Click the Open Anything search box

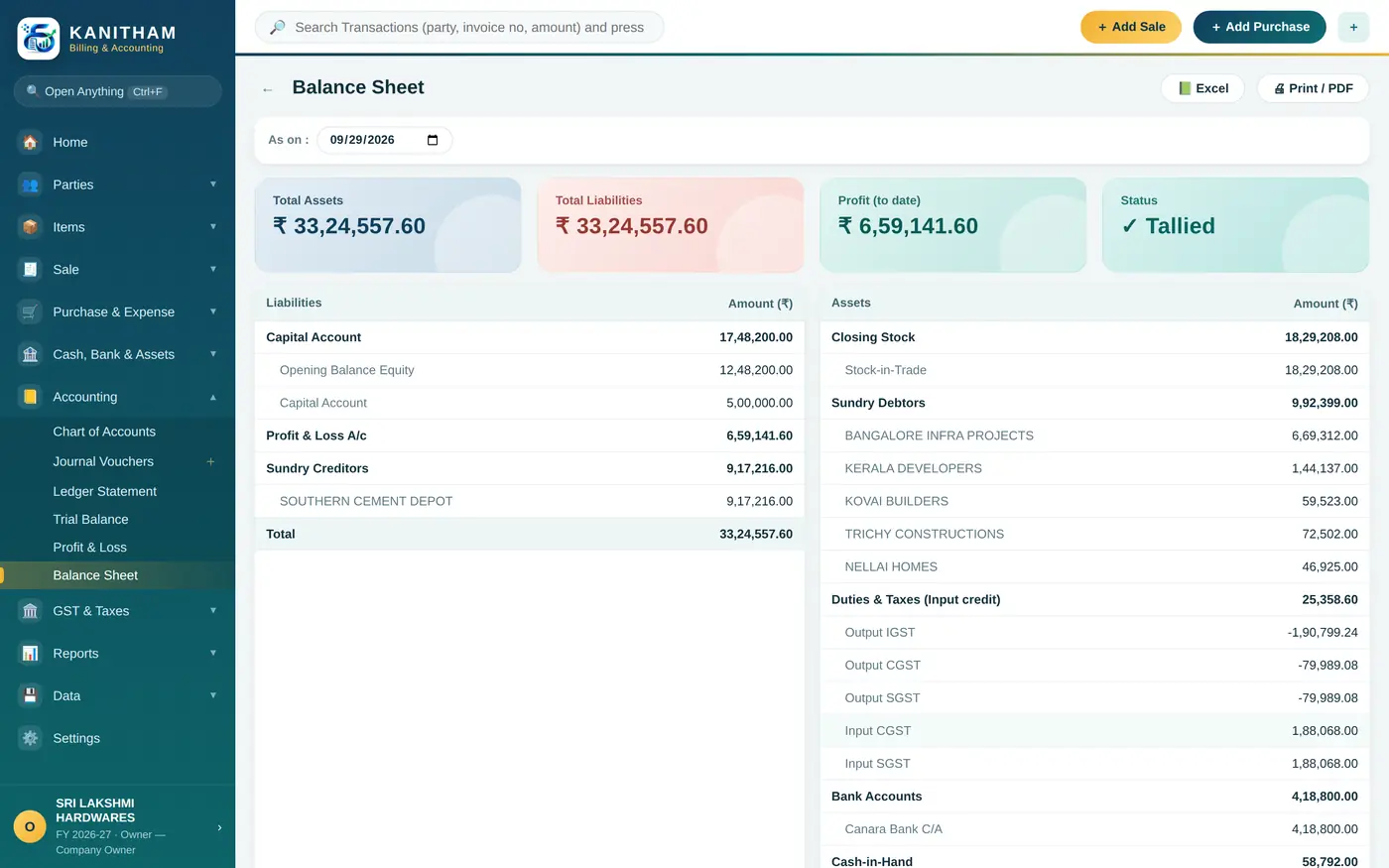(x=117, y=91)
